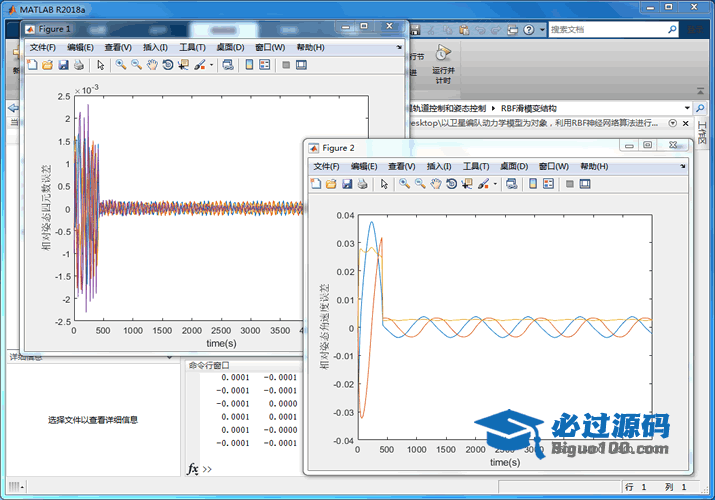This screenshot has width=715, height=500.
Task: Select Rotate 3D tool in Figure 2
Action: tap(452, 184)
